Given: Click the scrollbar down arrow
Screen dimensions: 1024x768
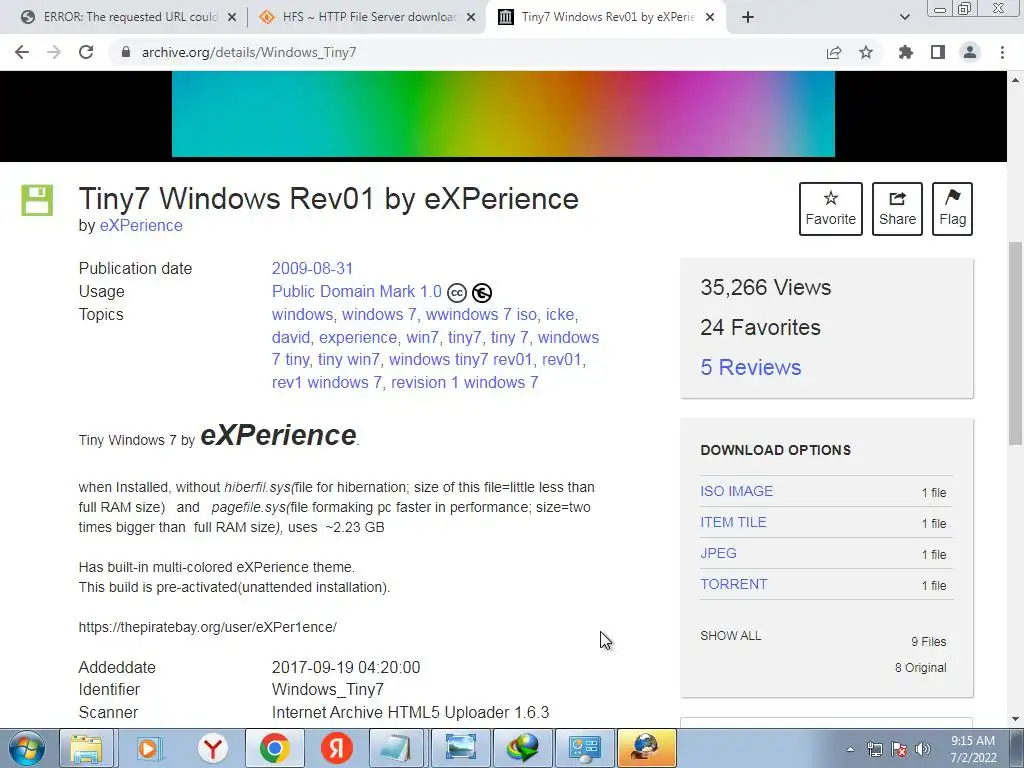Looking at the screenshot, I should pos(1016,719).
